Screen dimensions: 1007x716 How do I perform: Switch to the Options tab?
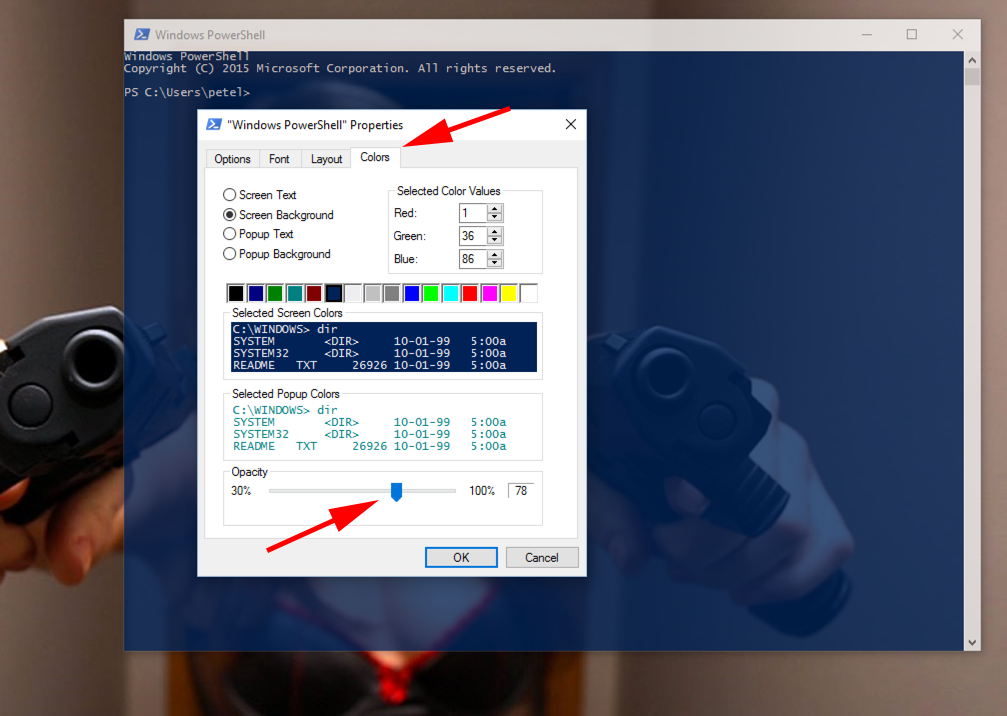pyautogui.click(x=232, y=159)
